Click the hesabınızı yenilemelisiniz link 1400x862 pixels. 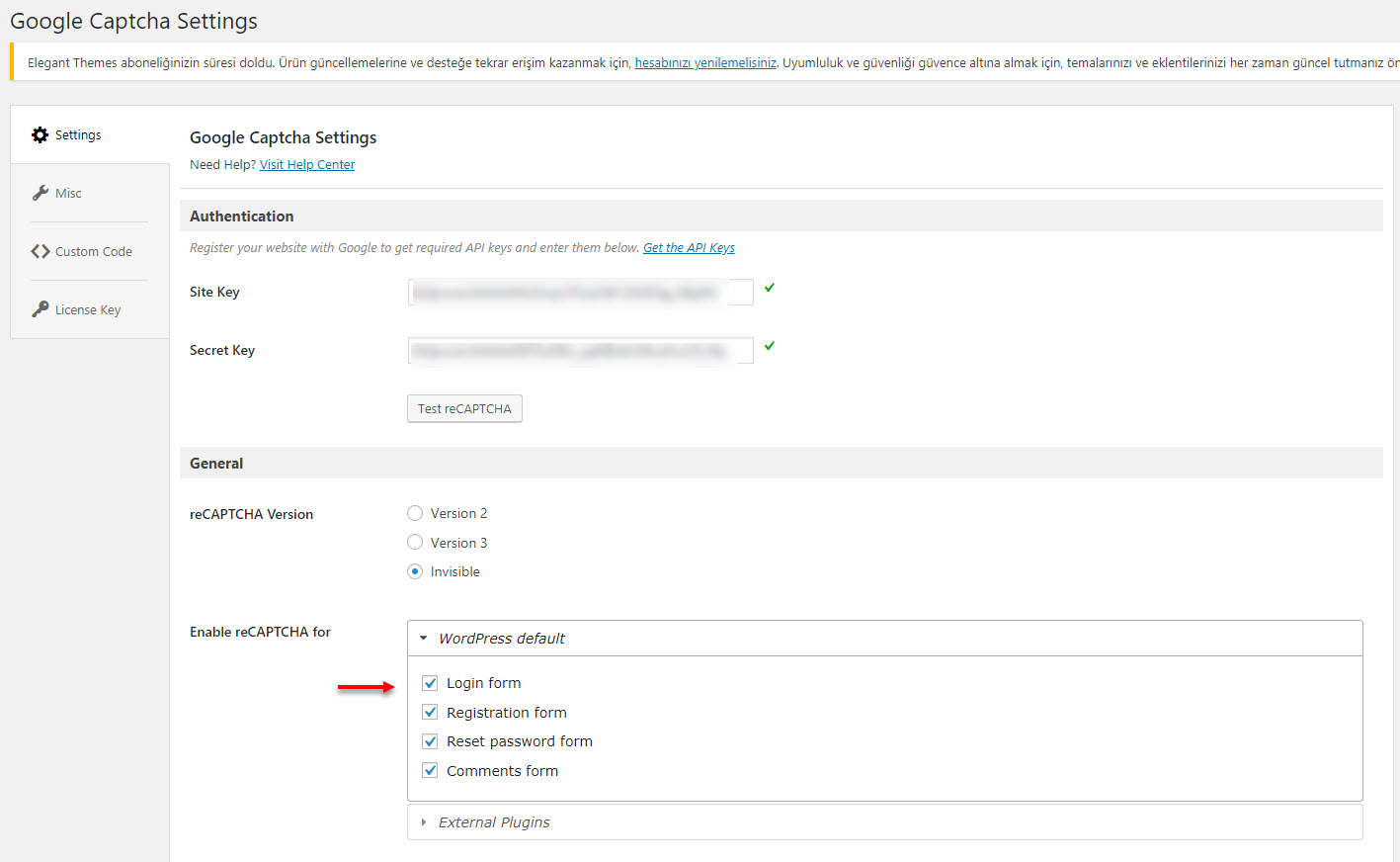[705, 62]
